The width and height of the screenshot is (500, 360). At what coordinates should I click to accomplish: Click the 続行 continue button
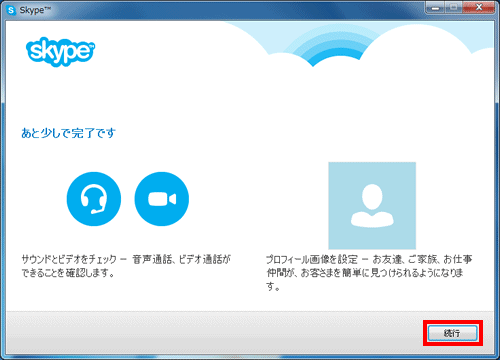point(452,333)
